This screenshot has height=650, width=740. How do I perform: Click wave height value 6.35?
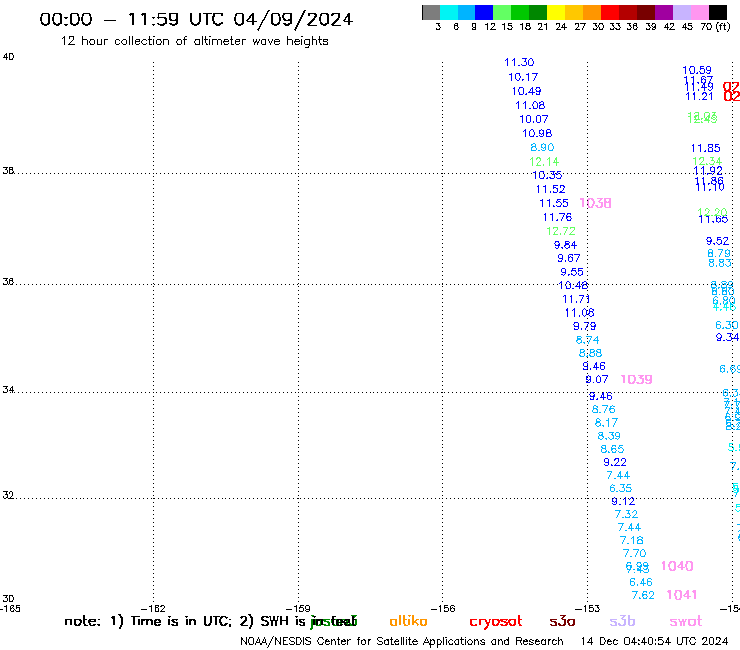[621, 488]
